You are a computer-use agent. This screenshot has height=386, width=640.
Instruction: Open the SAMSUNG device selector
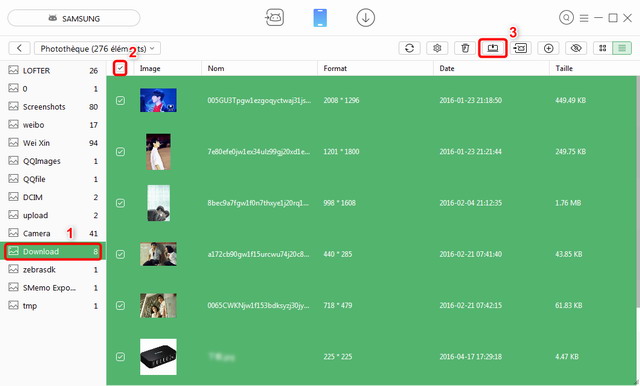[74, 18]
